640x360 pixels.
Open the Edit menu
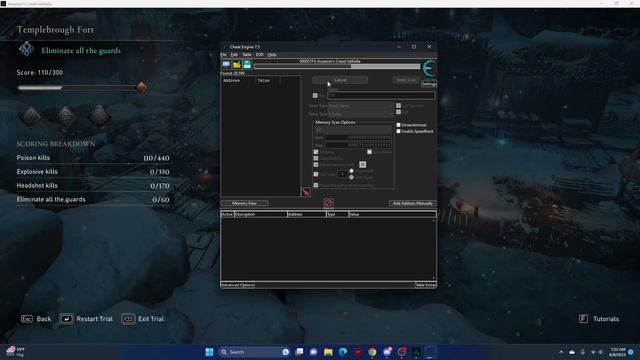tap(234, 55)
